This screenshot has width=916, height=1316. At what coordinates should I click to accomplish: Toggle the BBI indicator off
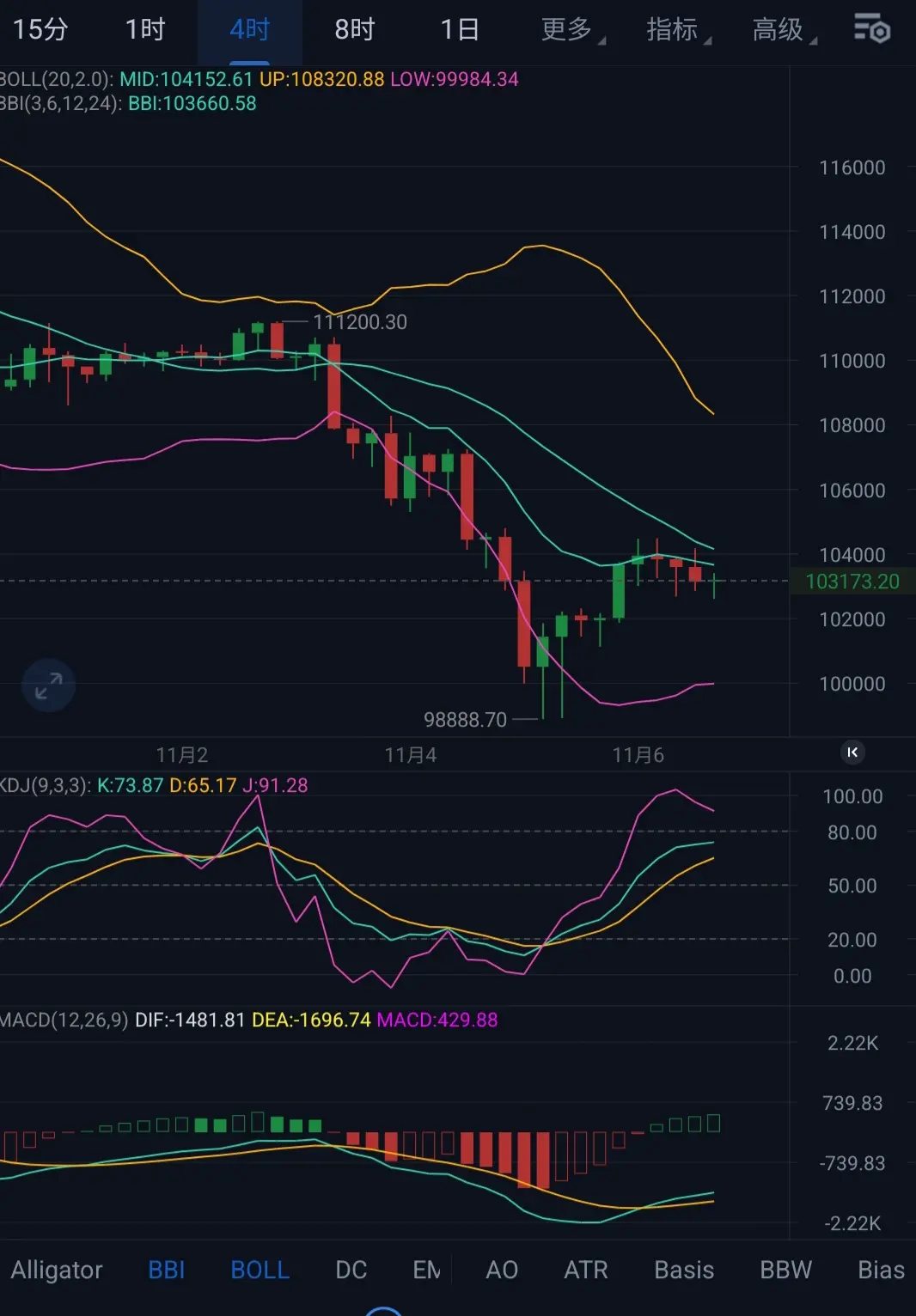tap(167, 1270)
